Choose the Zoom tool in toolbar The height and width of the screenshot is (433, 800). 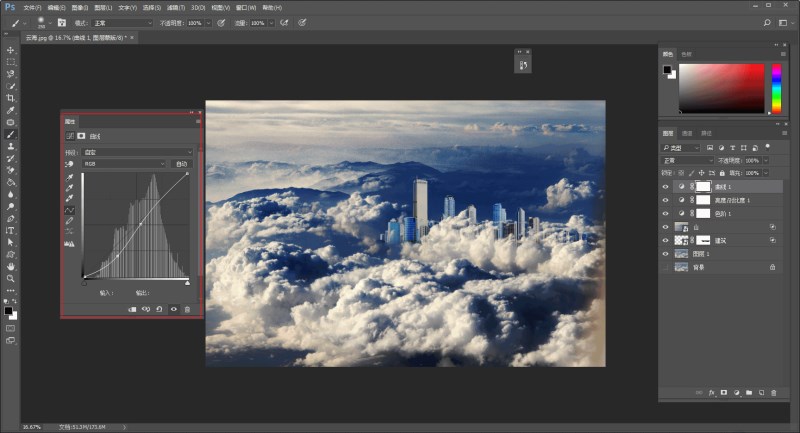pyautogui.click(x=11, y=278)
